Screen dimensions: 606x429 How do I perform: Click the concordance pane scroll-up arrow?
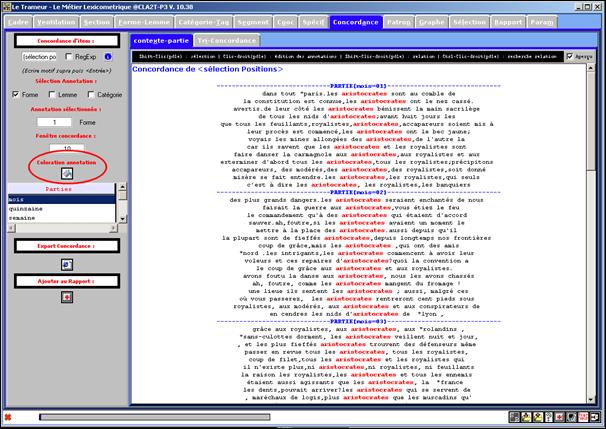[591, 68]
